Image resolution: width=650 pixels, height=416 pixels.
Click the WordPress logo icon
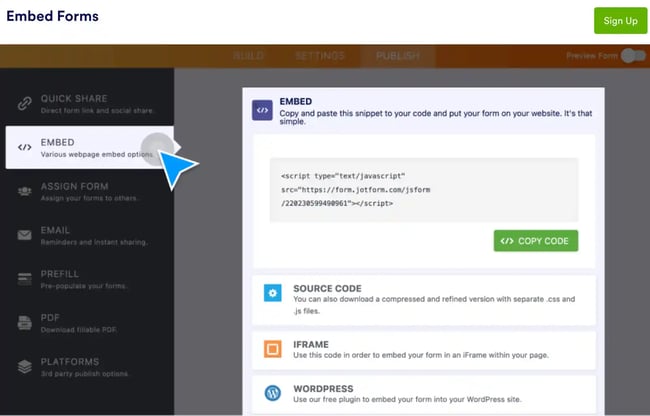(273, 393)
